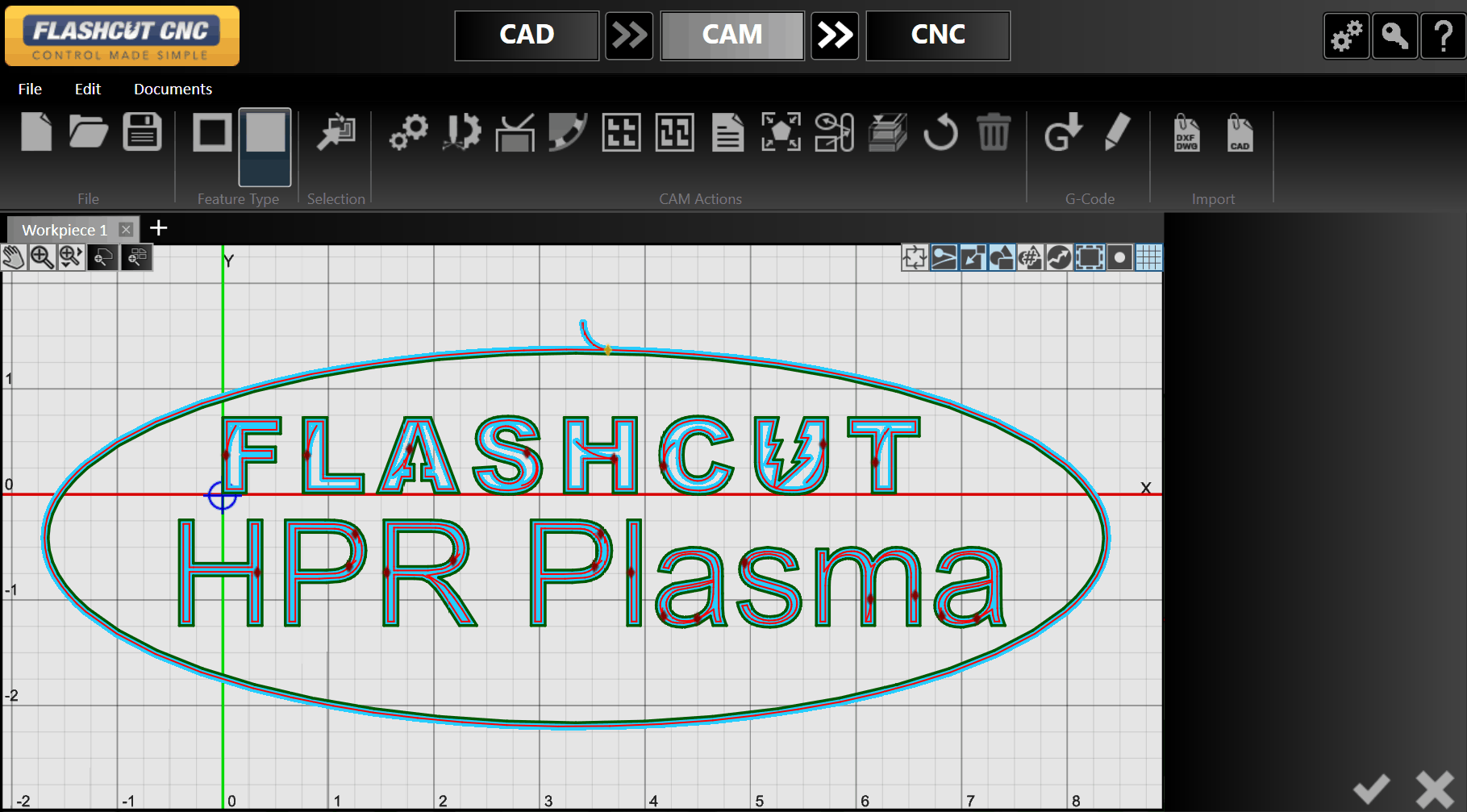This screenshot has height=812, width=1467.
Task: Click the blue origin crosshair marker
Action: pyautogui.click(x=223, y=496)
